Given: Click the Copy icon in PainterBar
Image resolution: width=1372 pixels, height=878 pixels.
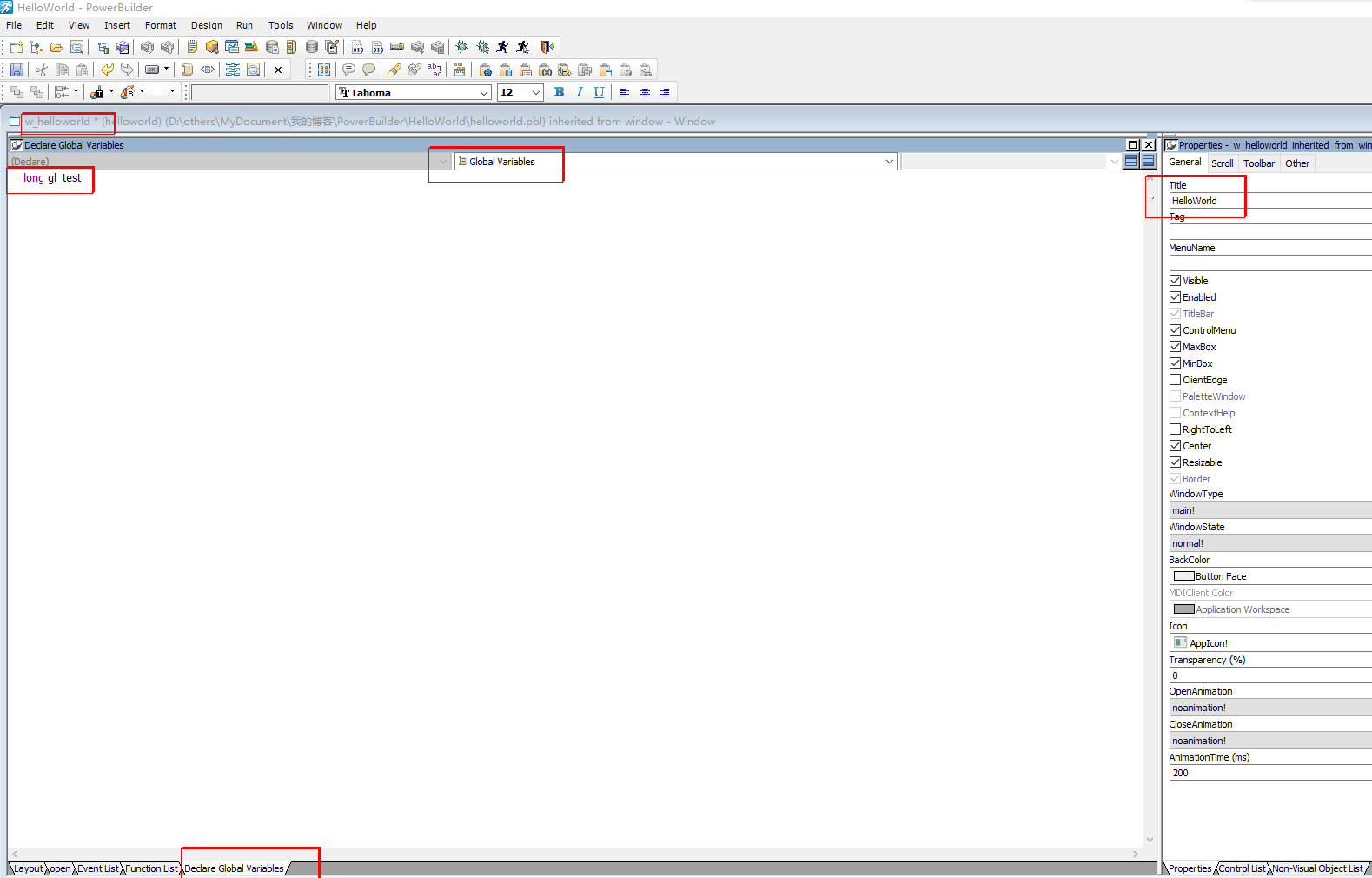Looking at the screenshot, I should pos(62,70).
